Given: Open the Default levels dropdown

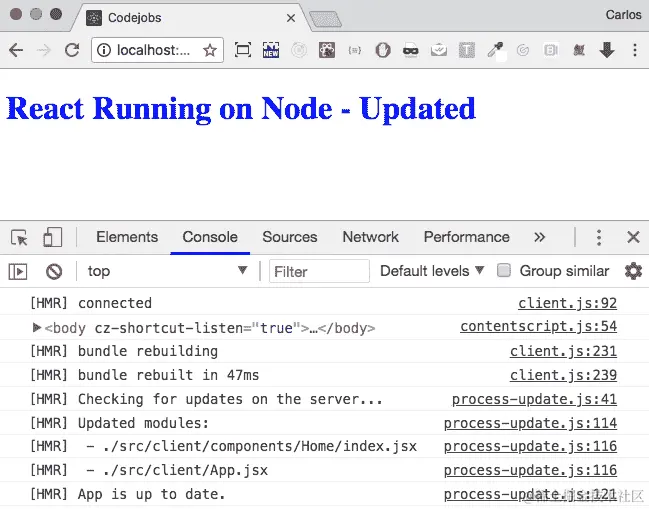Looking at the screenshot, I should pos(432,271).
